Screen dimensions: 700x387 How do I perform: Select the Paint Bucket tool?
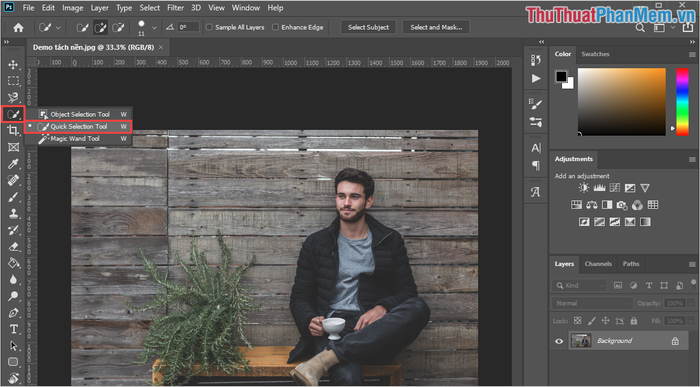point(13,263)
